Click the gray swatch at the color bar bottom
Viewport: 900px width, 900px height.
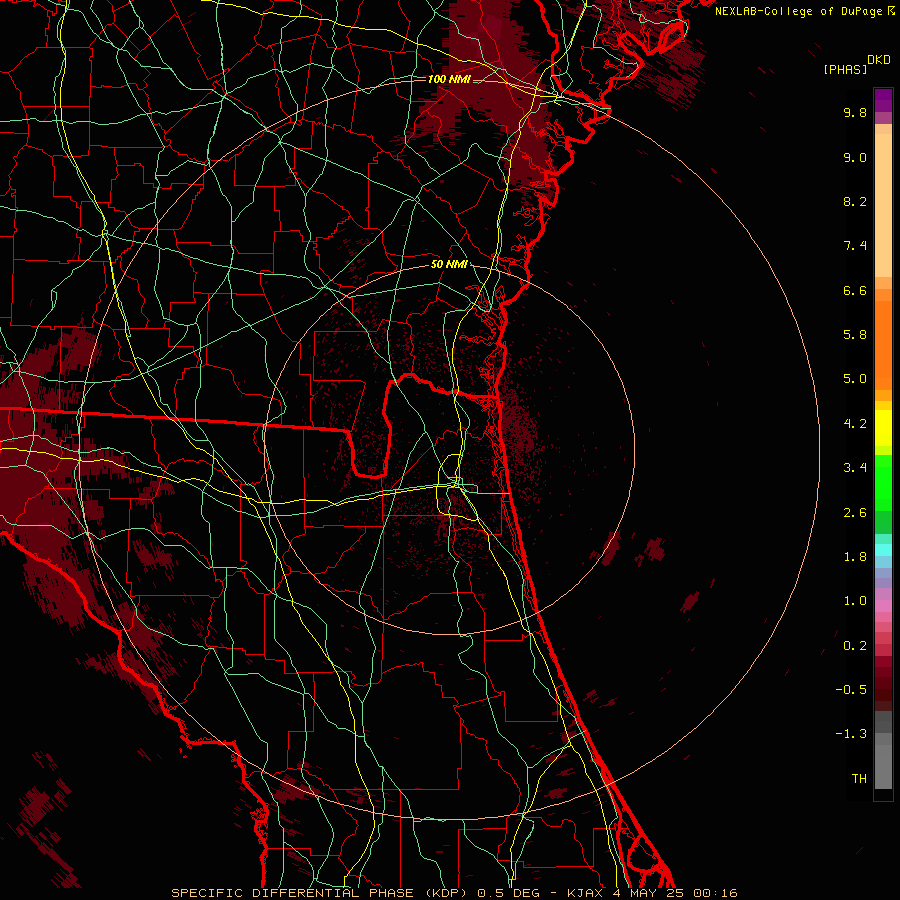883,766
